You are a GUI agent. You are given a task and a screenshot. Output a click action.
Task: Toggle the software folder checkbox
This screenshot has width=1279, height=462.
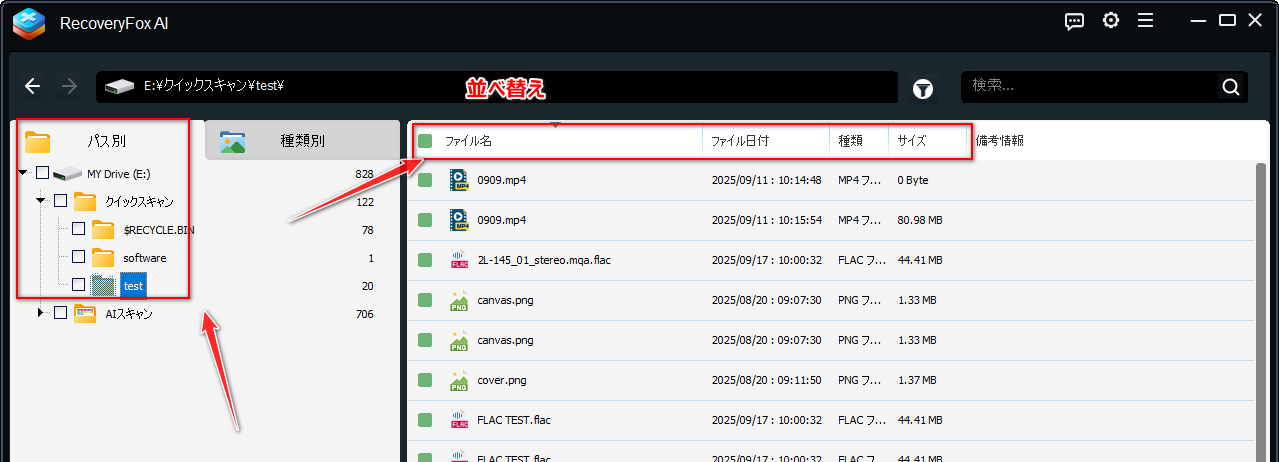[x=78, y=257]
